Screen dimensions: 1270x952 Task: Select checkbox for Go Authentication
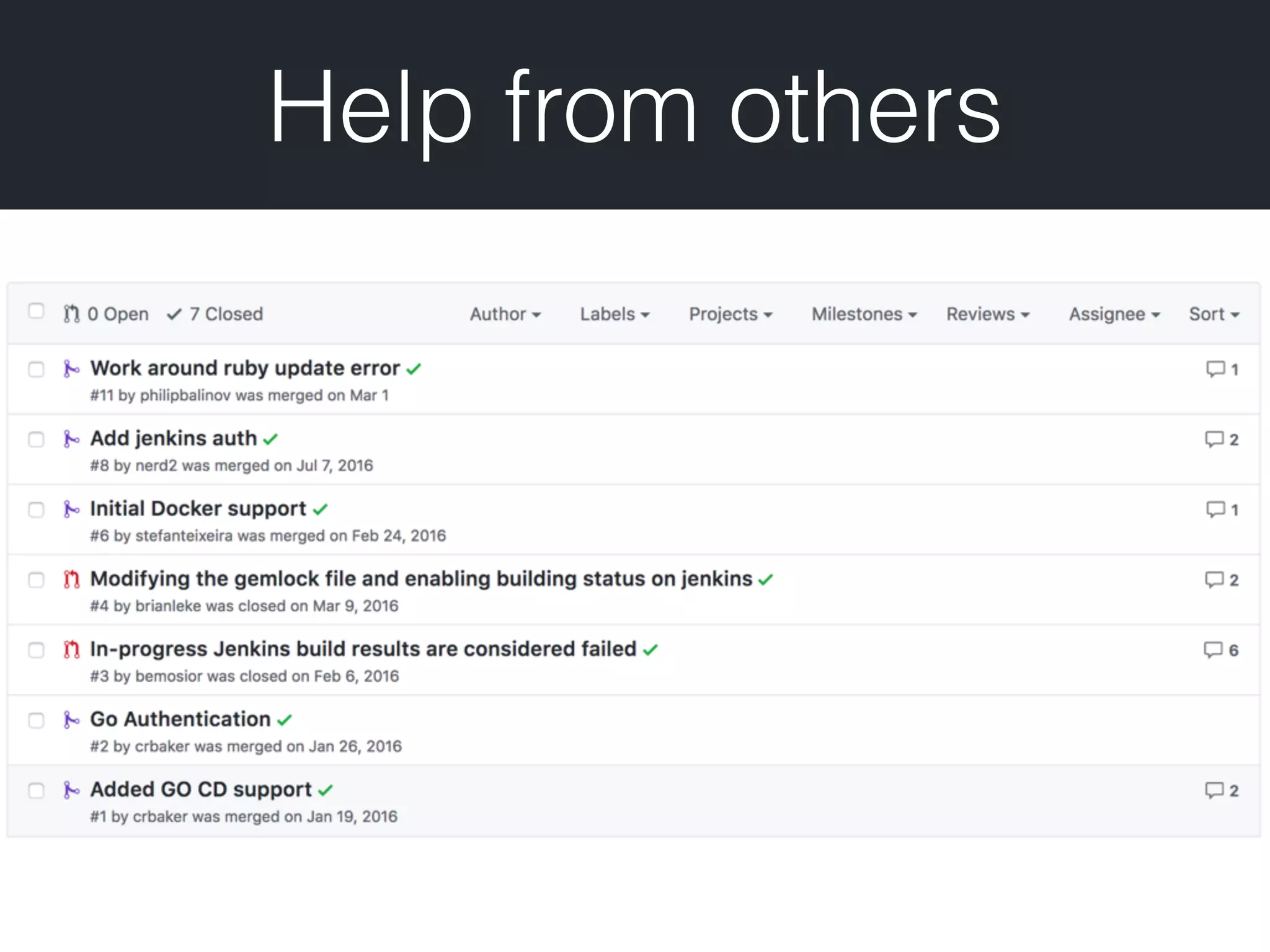[x=37, y=720]
